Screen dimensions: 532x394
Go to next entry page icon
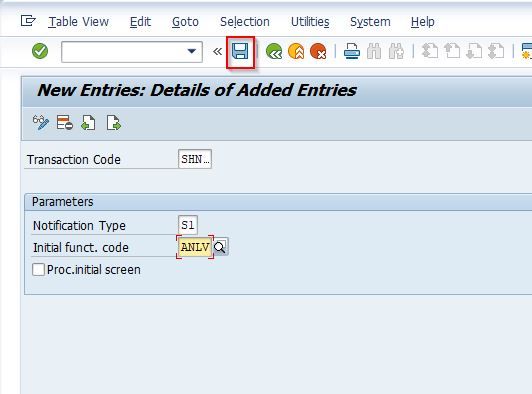point(113,123)
